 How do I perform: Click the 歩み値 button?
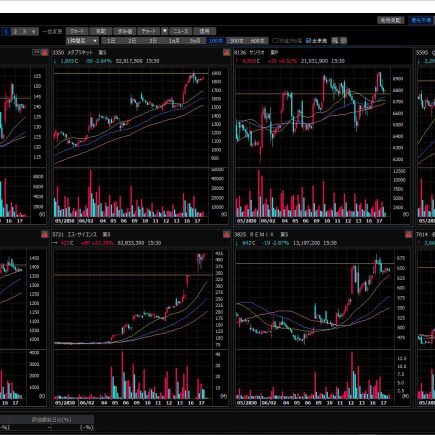coord(125,31)
